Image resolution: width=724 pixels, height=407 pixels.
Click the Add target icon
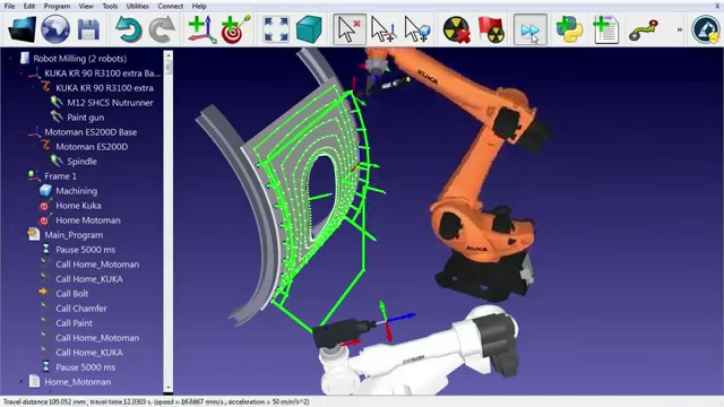tap(236, 29)
